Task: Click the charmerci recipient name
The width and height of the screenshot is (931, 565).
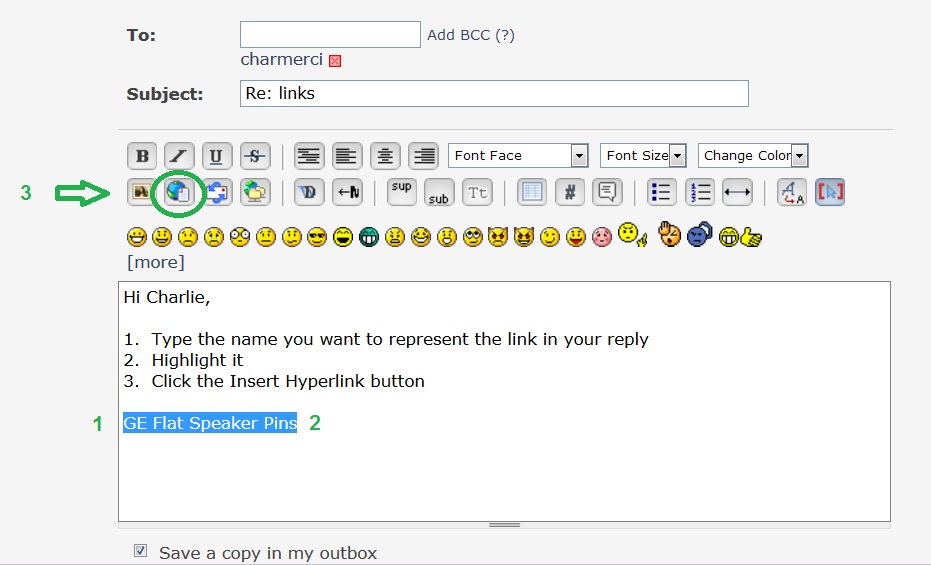Action: [x=281, y=59]
